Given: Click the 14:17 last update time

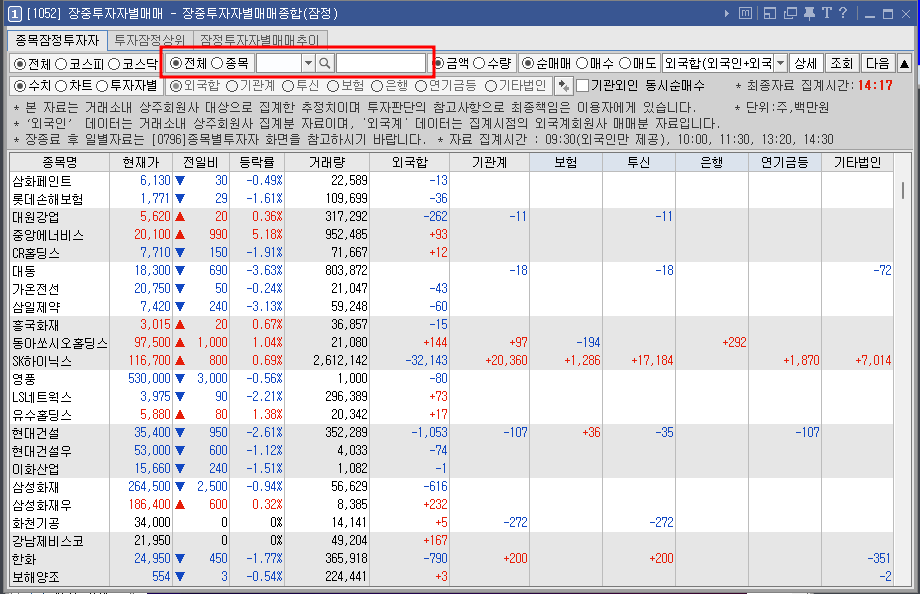Looking at the screenshot, I should [875, 86].
